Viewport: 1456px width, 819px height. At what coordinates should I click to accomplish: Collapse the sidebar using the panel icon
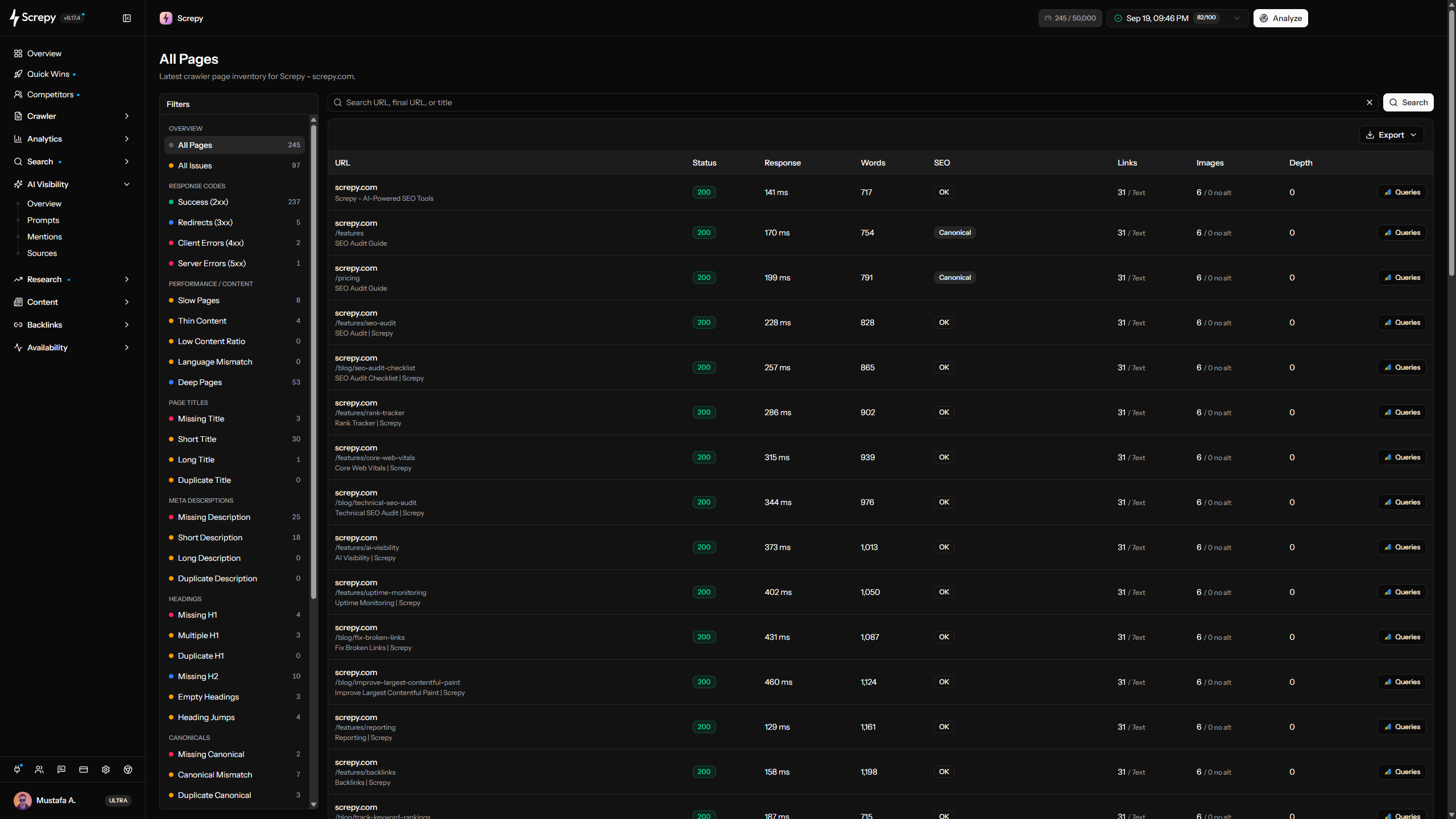[x=127, y=18]
